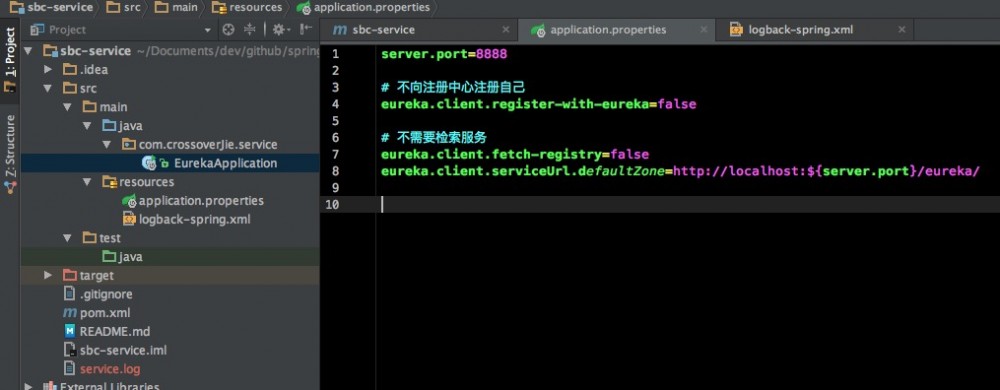
Task: Click main in the breadcrumb bar
Action: pos(177,8)
